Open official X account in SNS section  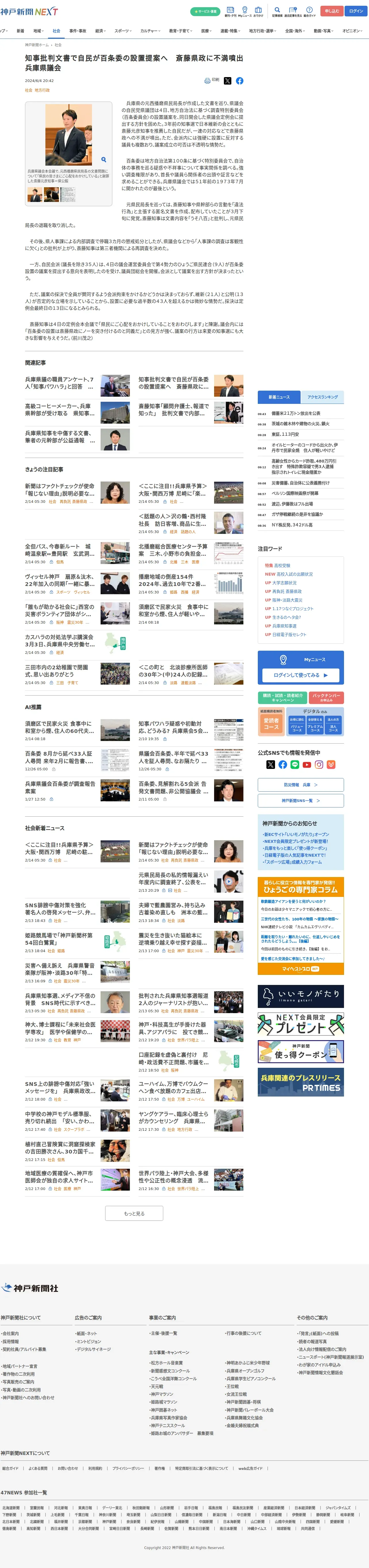click(x=270, y=765)
